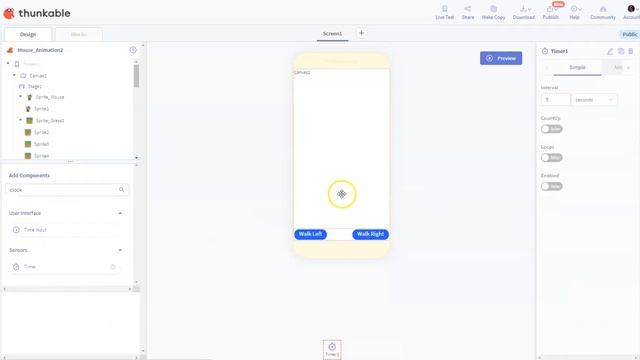Select Sprite1 in the component tree
The width and height of the screenshot is (640, 360).
[x=41, y=109]
